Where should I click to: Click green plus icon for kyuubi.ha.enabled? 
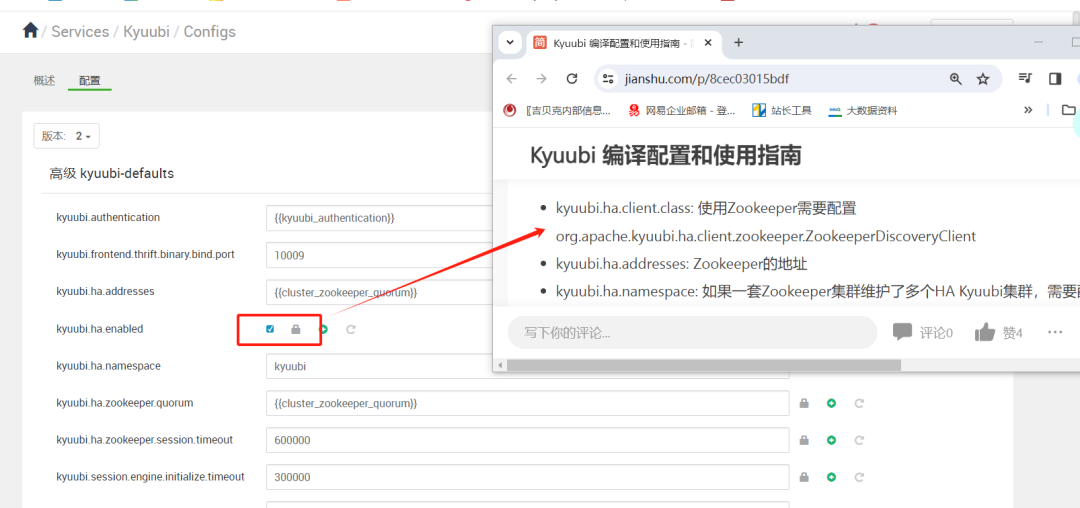click(323, 329)
